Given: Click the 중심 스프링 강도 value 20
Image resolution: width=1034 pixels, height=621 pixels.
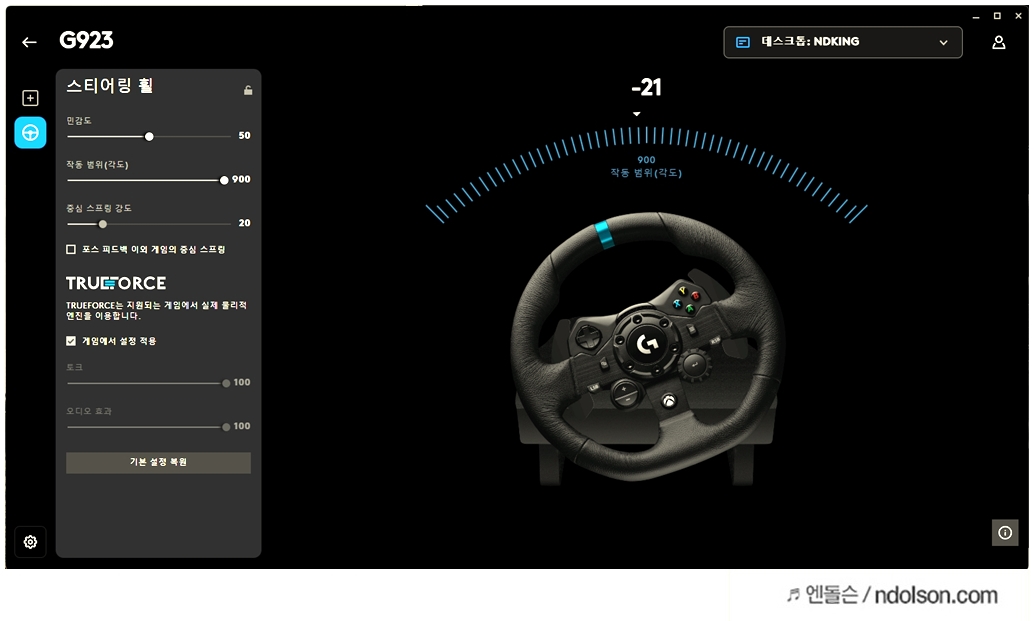Looking at the screenshot, I should click(x=245, y=223).
